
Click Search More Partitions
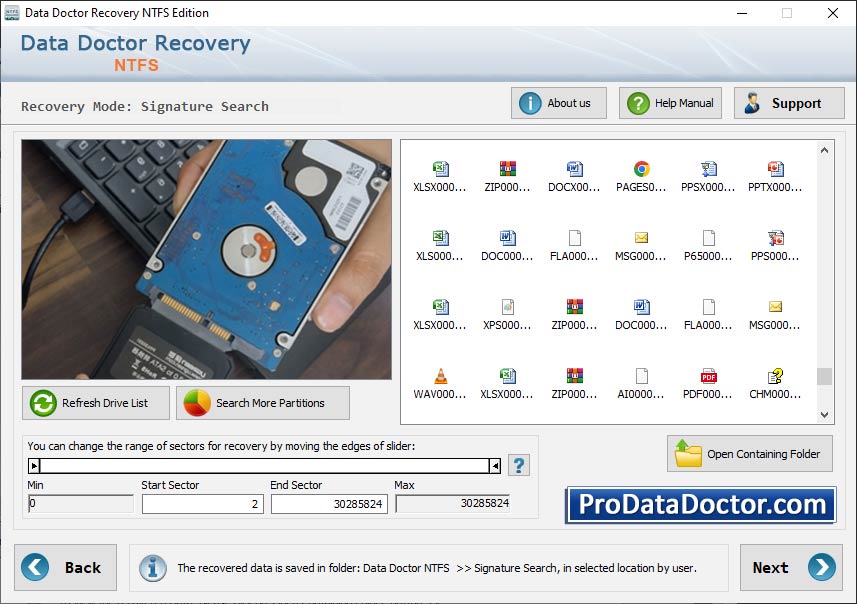pos(262,403)
